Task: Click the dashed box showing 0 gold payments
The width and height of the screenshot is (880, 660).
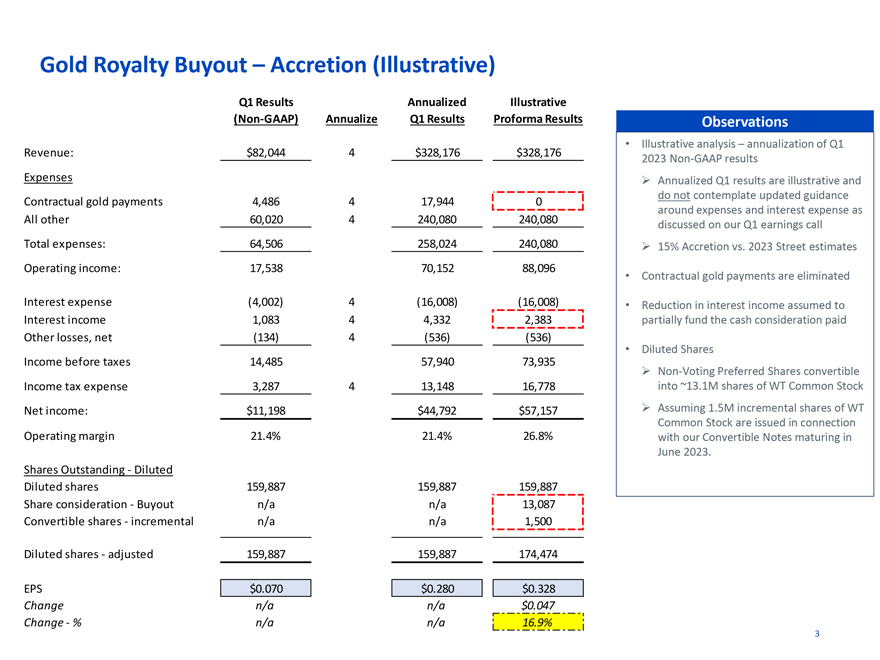Action: [538, 201]
